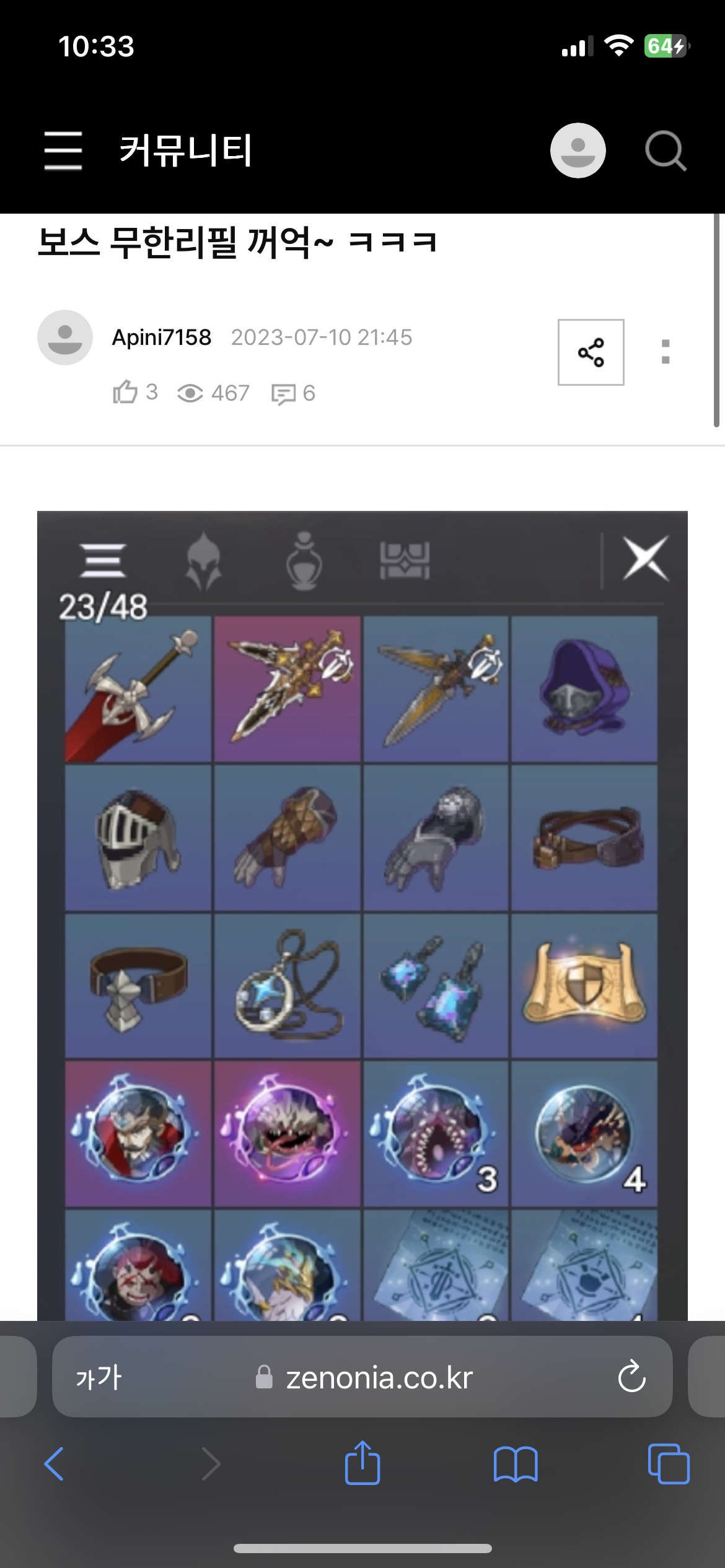Image resolution: width=725 pixels, height=1568 pixels.
Task: Tap the inventory screenshot image
Action: pos(362,915)
